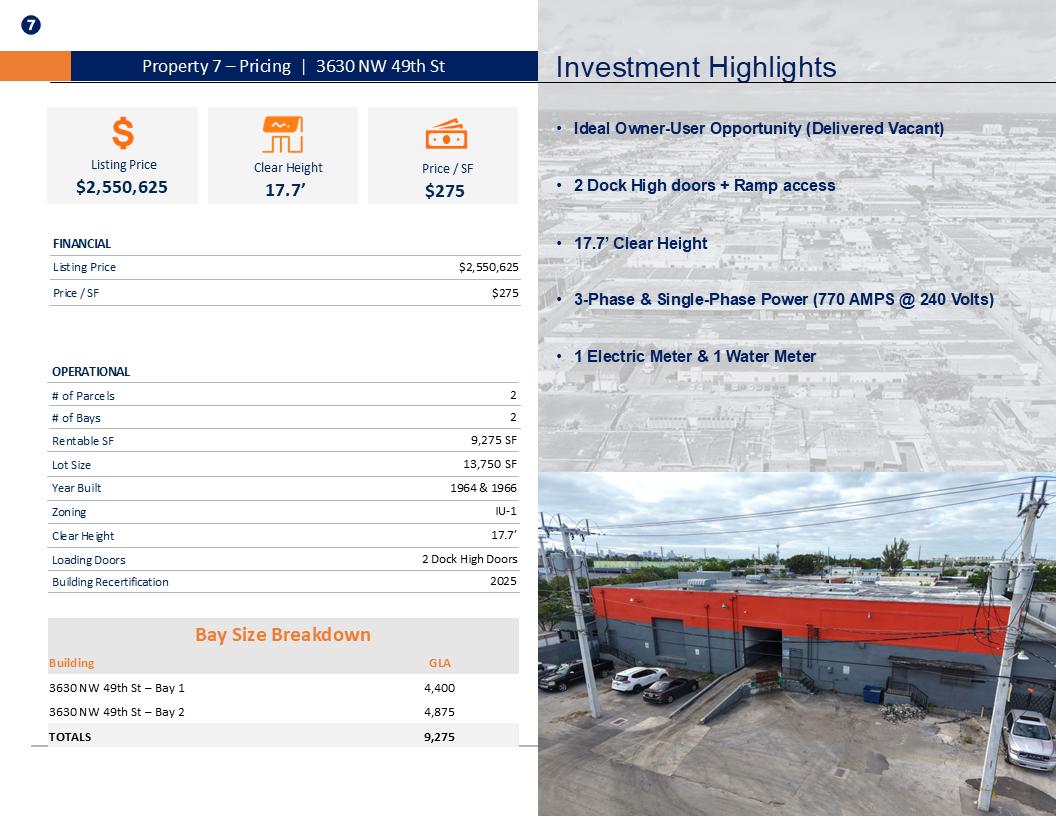Click the Ideal Owner-User Opportunity bullet

point(758,128)
